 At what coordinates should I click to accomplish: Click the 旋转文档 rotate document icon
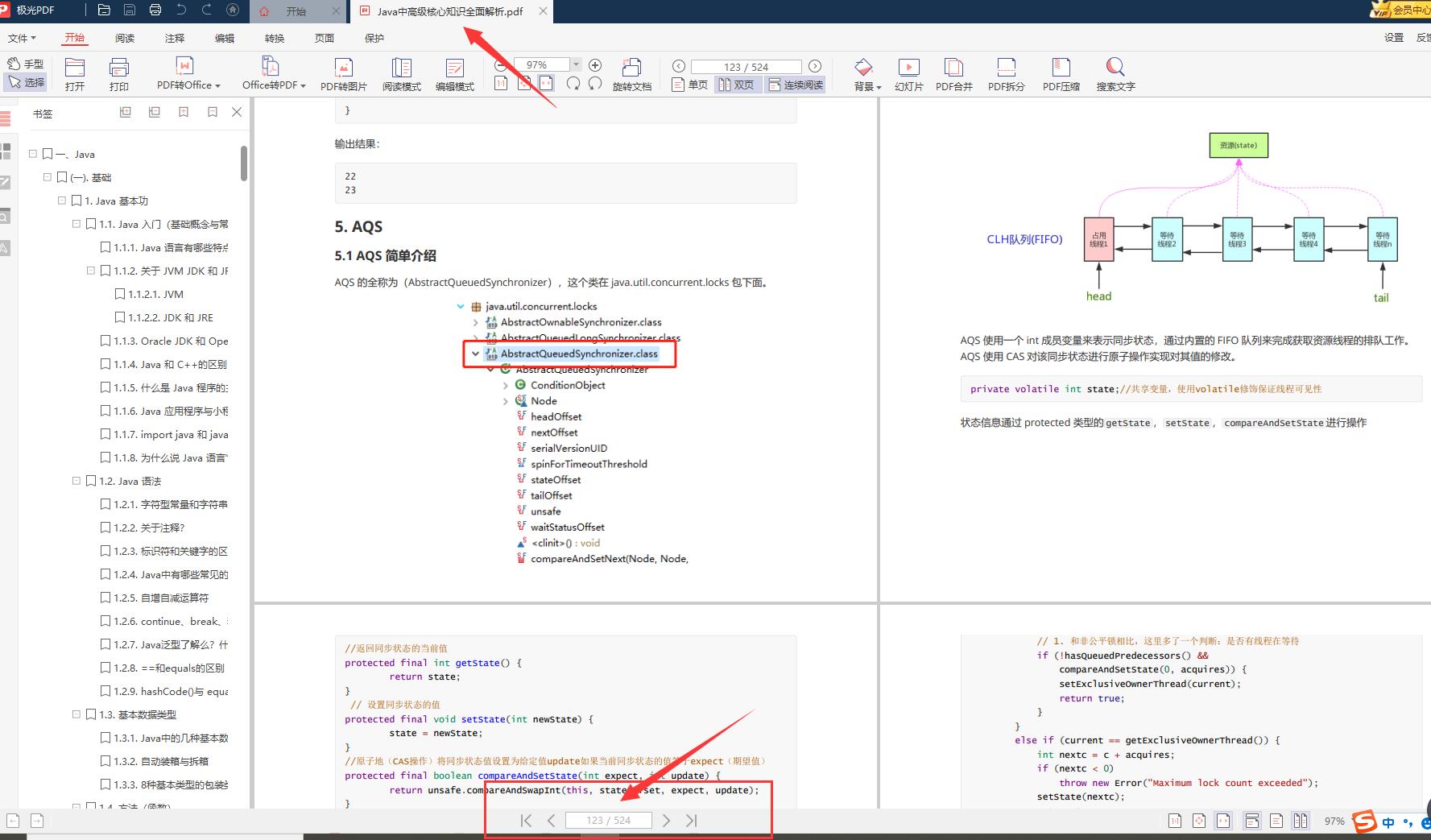click(x=632, y=74)
